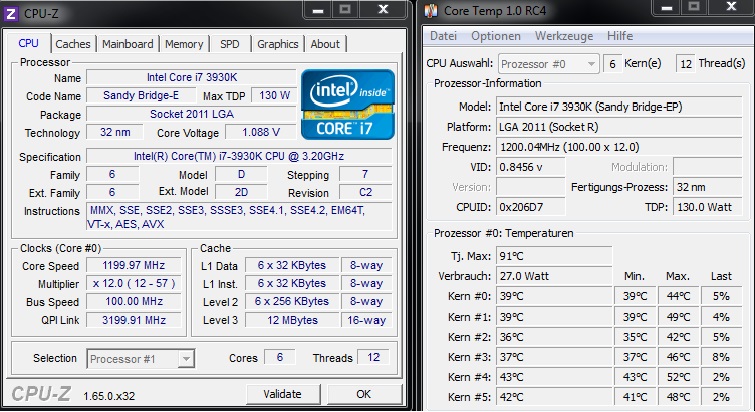The image size is (755, 412).
Task: Click the Verbrauch value 27.0 Watt
Action: [554, 276]
